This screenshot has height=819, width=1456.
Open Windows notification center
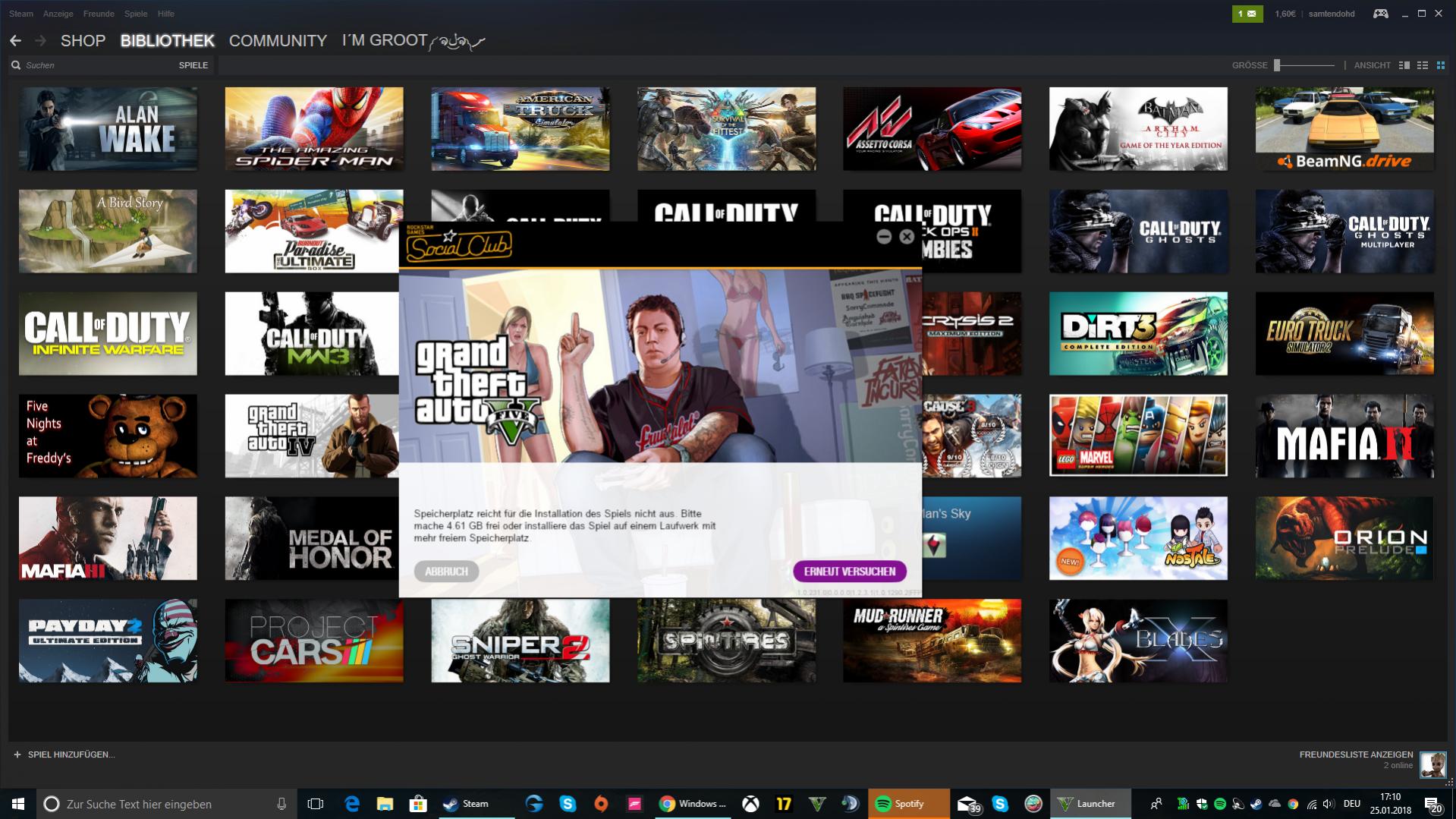pyautogui.click(x=1432, y=804)
